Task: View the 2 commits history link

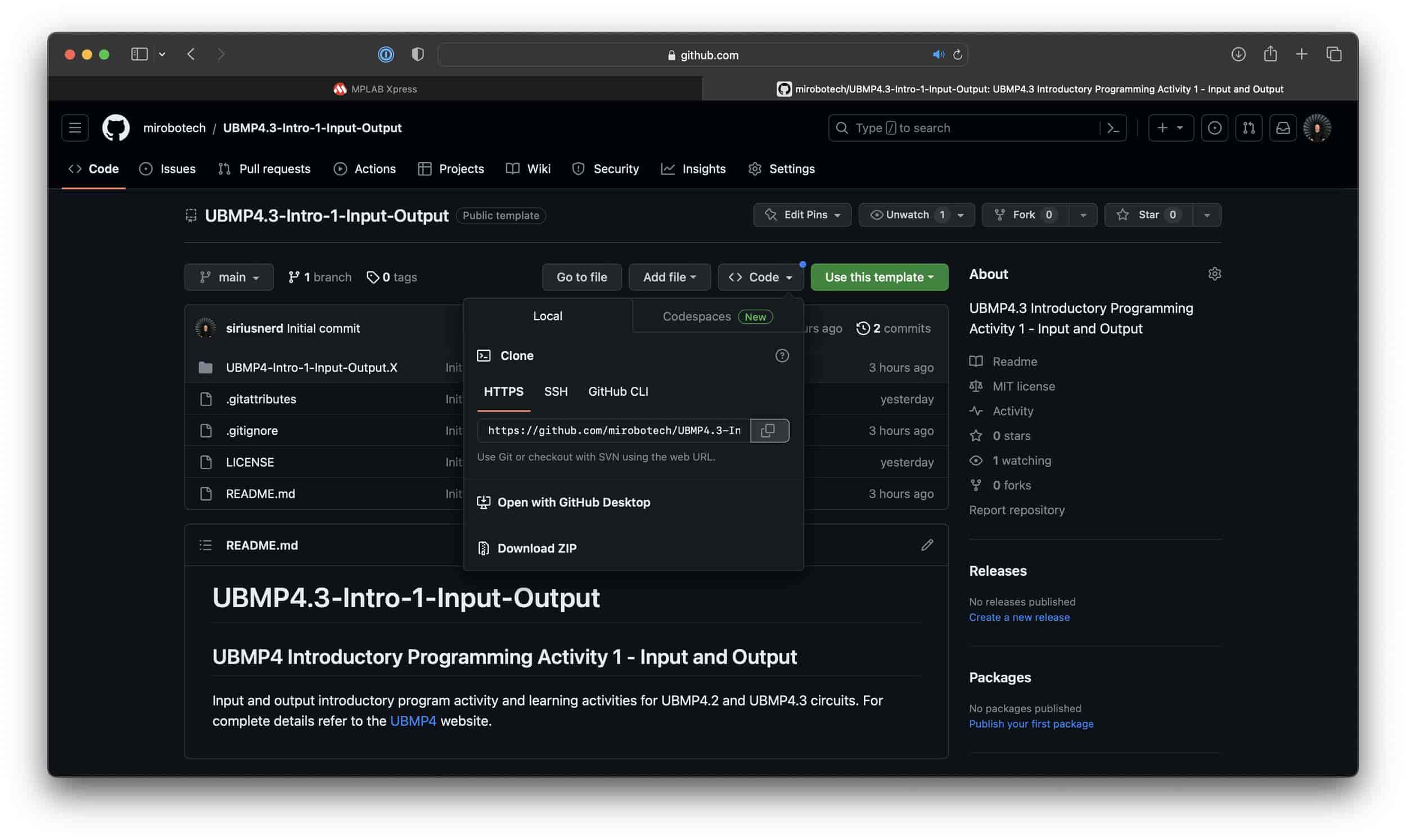Action: coord(893,328)
